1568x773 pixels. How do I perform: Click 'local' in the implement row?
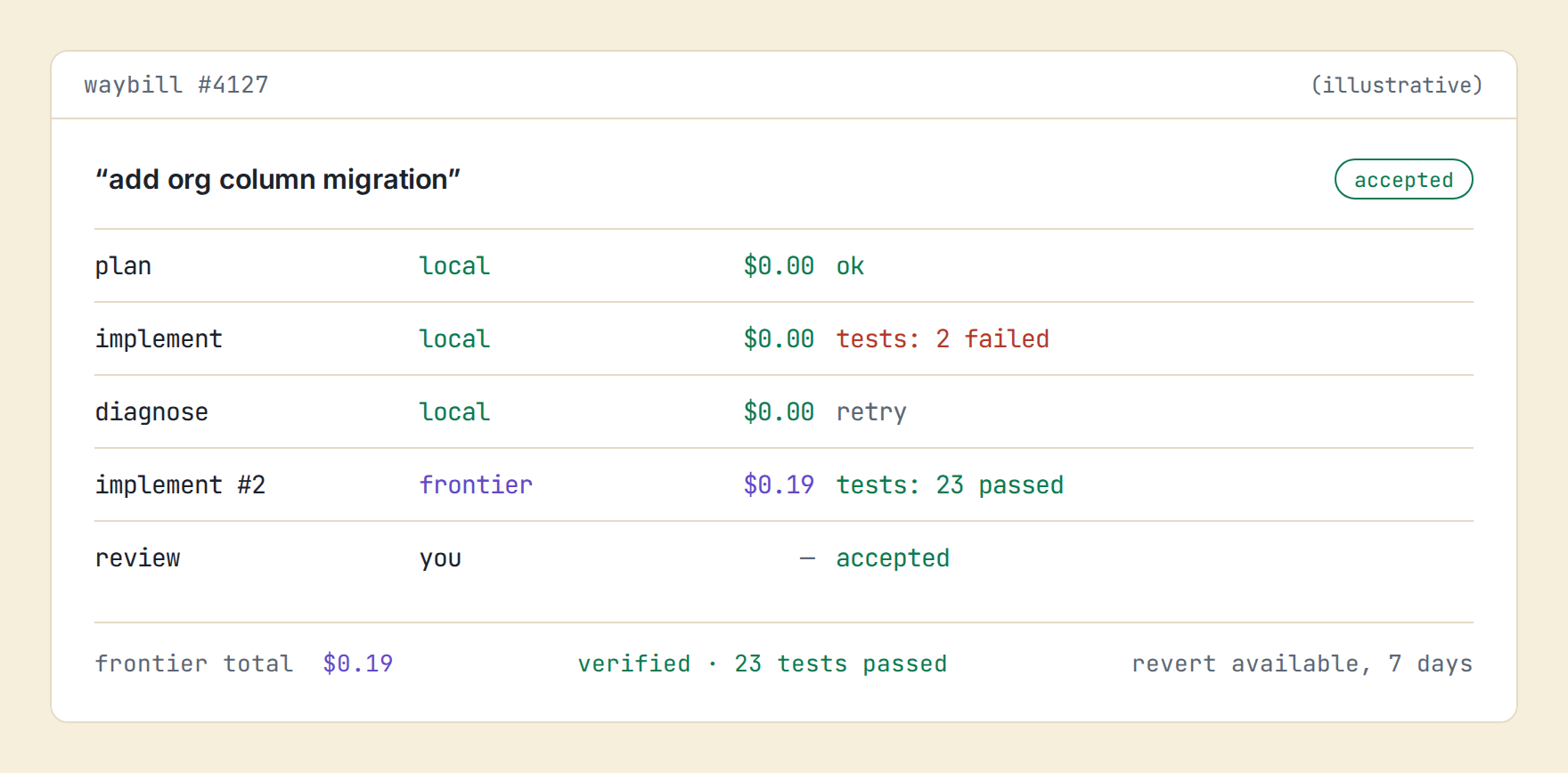pos(454,338)
